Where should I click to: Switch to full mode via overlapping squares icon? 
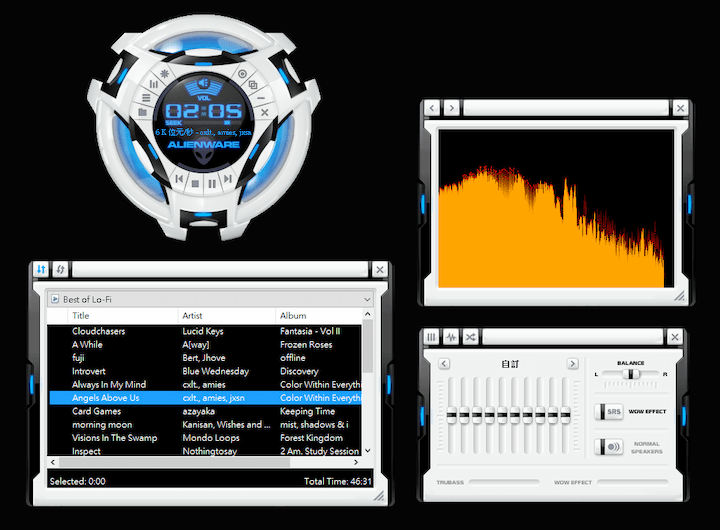(x=253, y=85)
